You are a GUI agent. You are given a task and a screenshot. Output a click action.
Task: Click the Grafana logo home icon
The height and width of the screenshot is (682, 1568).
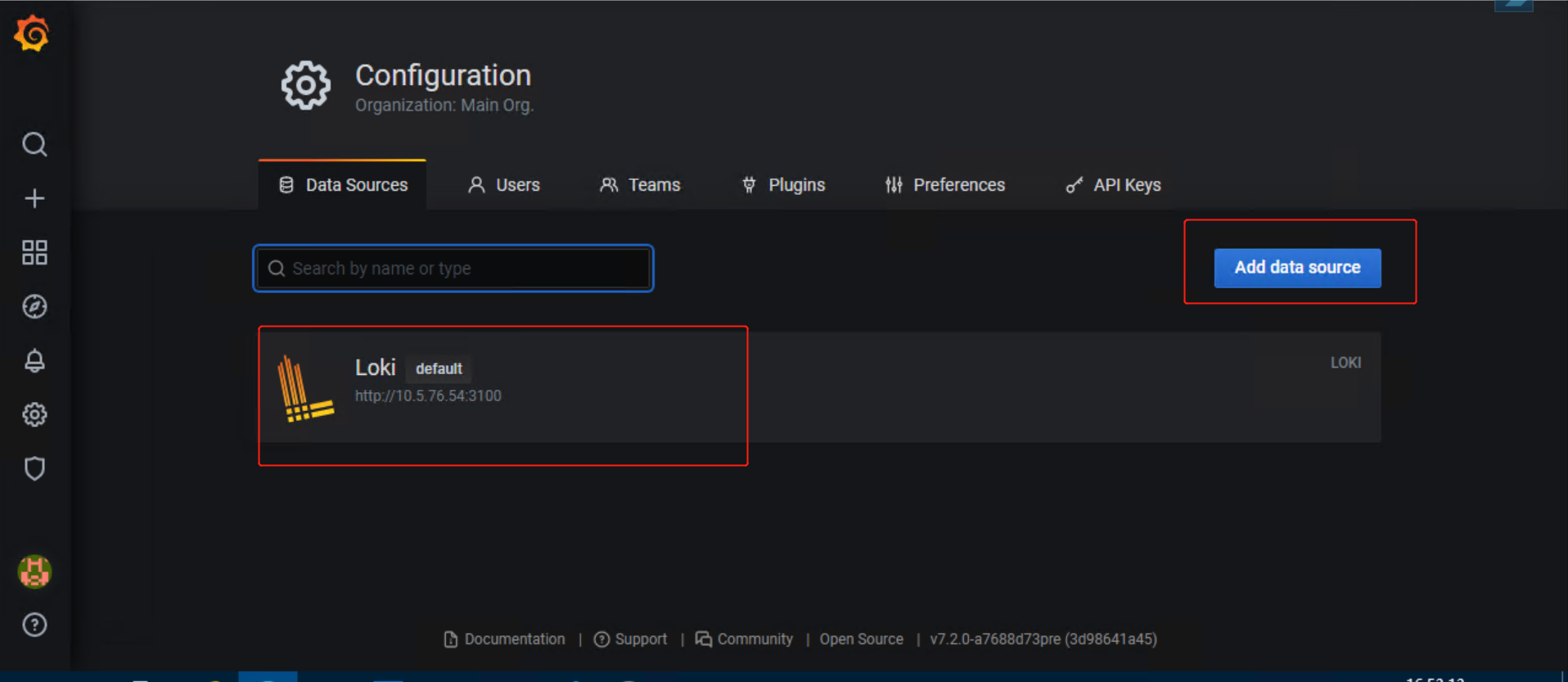33,34
